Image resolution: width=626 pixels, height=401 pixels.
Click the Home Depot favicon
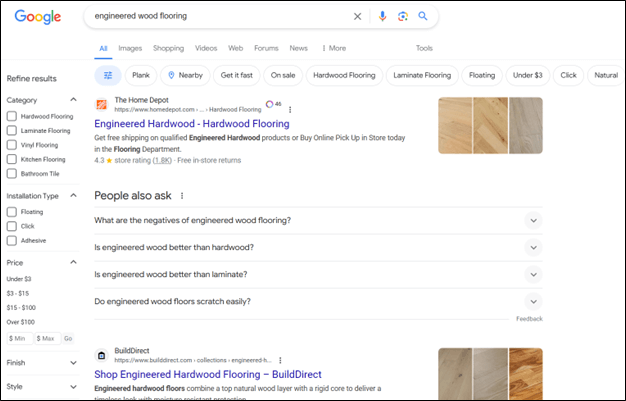point(101,105)
